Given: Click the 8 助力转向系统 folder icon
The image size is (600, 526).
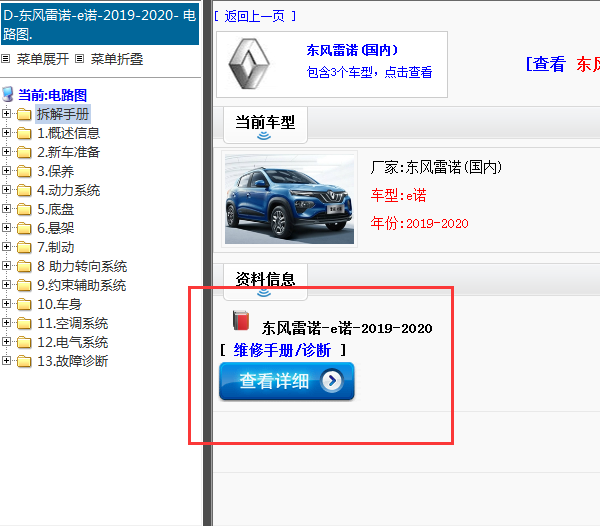Looking at the screenshot, I should [x=24, y=266].
